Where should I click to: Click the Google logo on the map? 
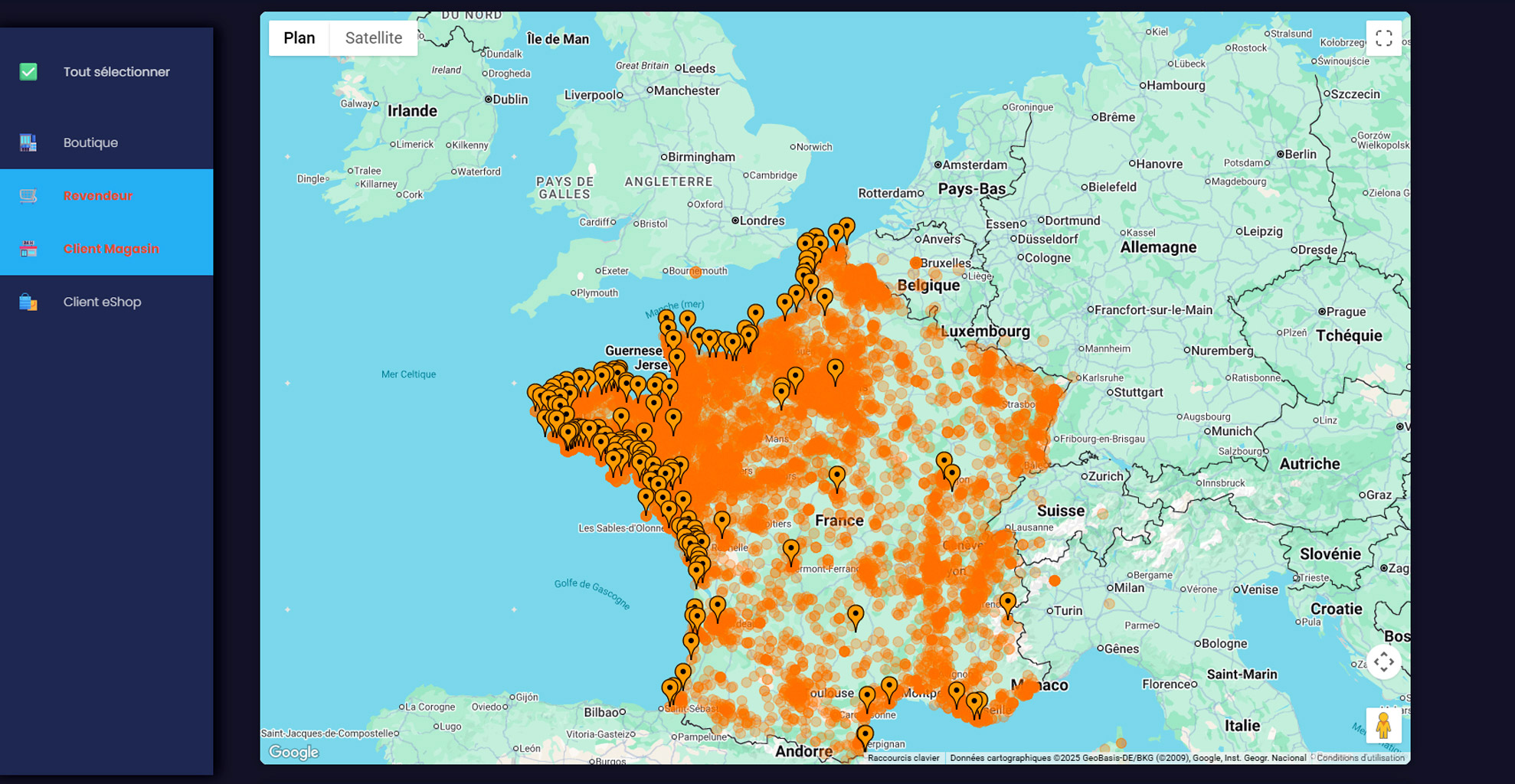293,753
